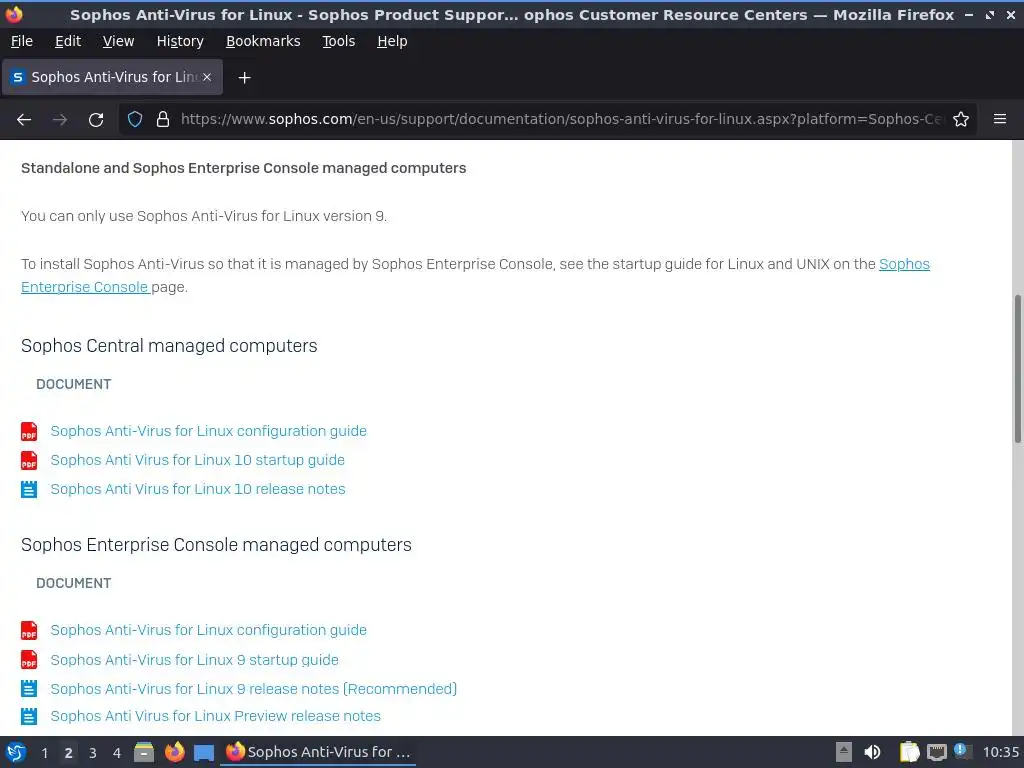
Task: Click the network status tray icon
Action: [936, 752]
